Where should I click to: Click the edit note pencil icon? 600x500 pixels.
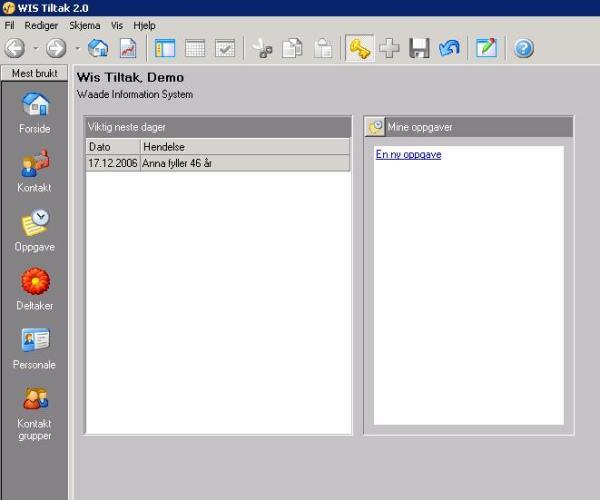486,48
